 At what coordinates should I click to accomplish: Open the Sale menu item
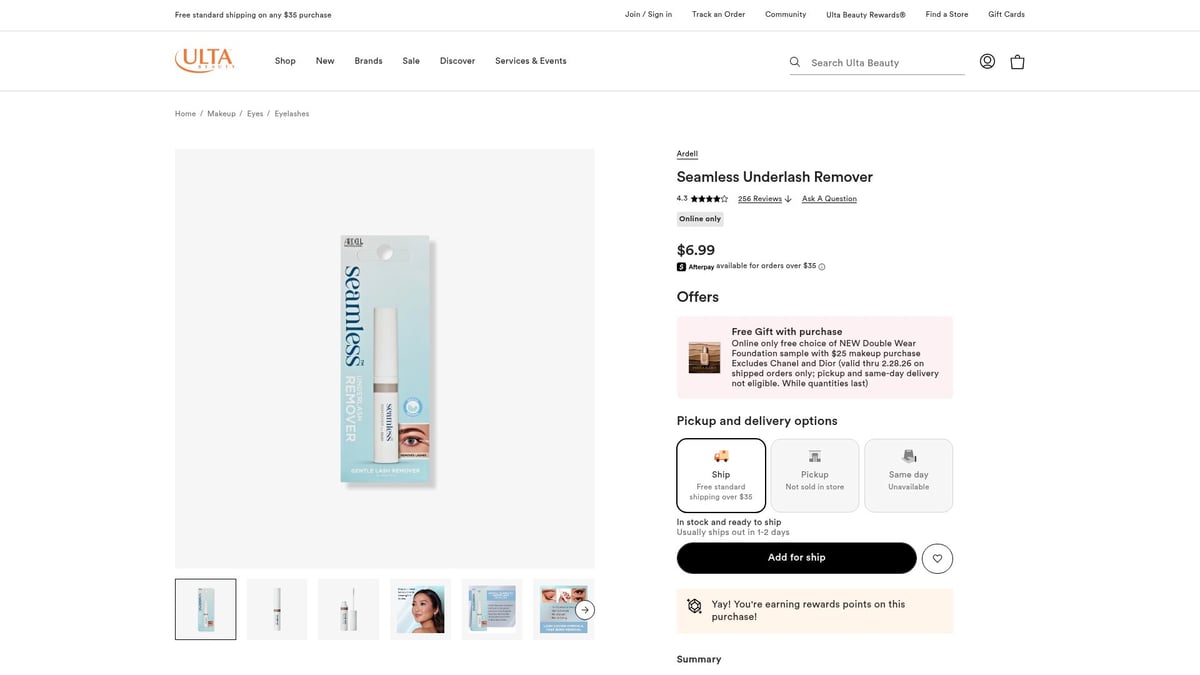click(x=411, y=61)
